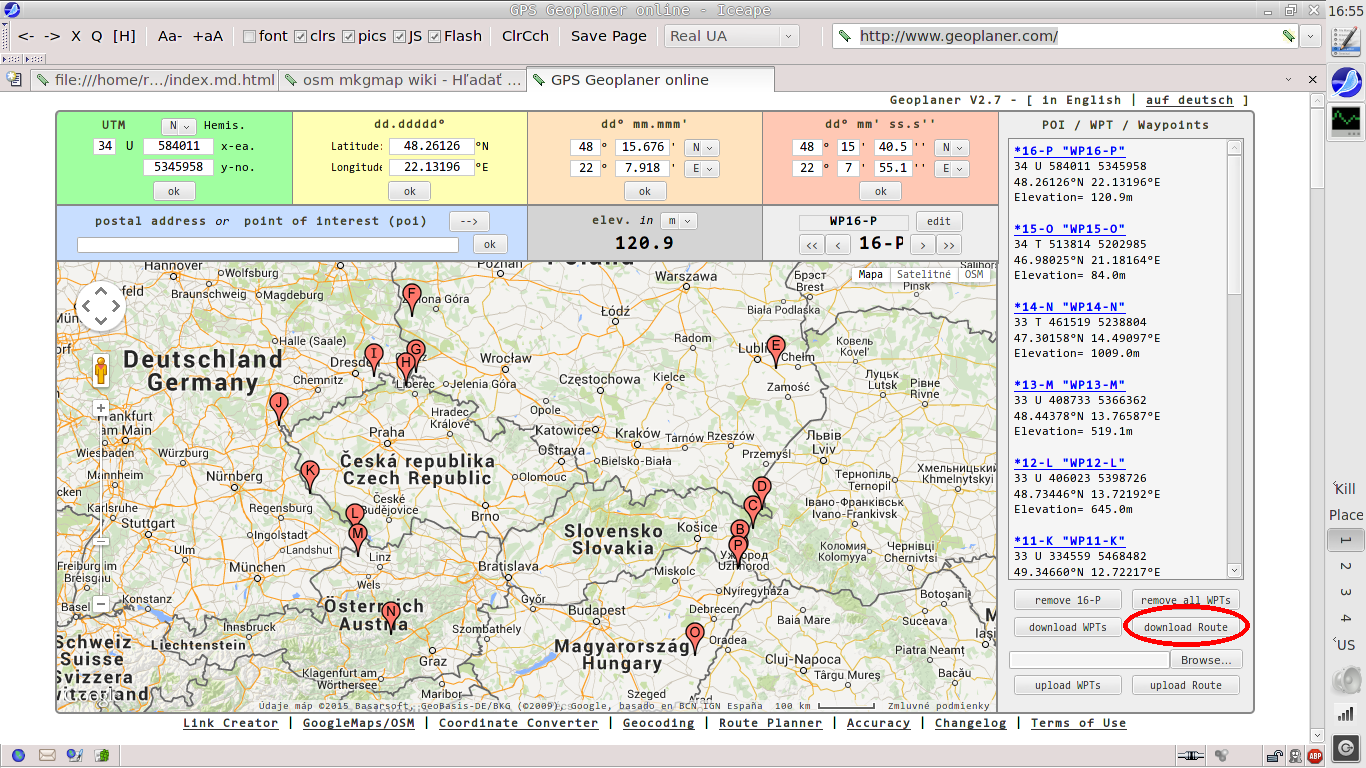Viewport: 1366px width, 768px height.
Task: Click the 'X' stop loading toolbar item
Action: tap(76, 36)
